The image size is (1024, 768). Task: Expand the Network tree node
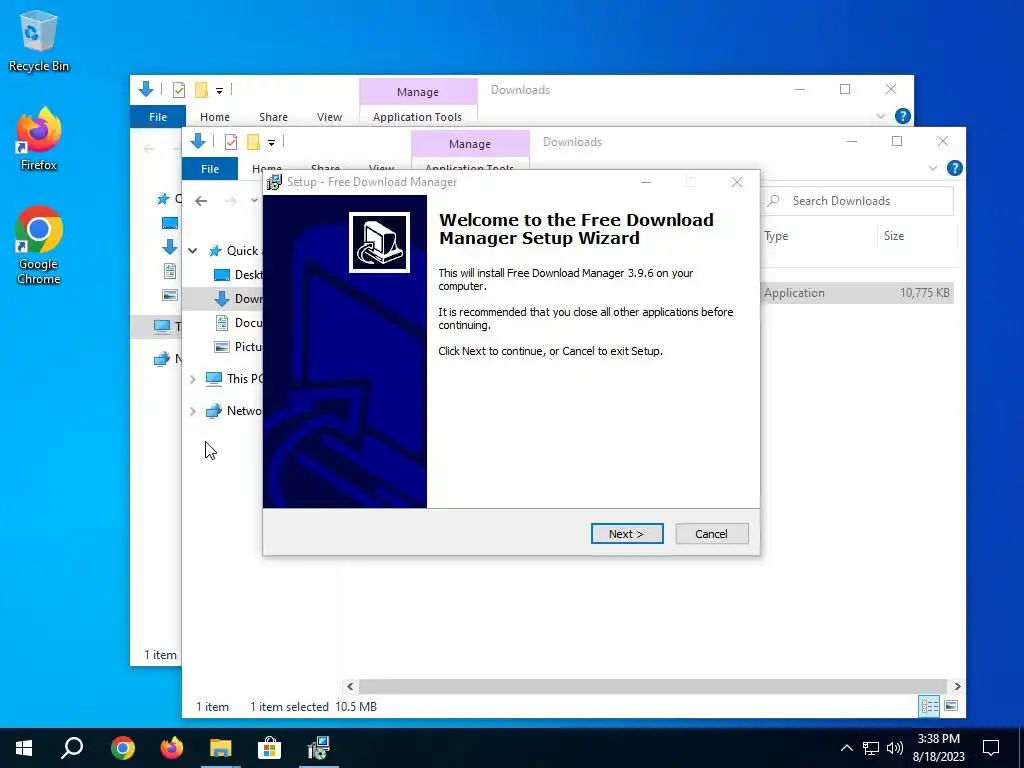(x=193, y=411)
